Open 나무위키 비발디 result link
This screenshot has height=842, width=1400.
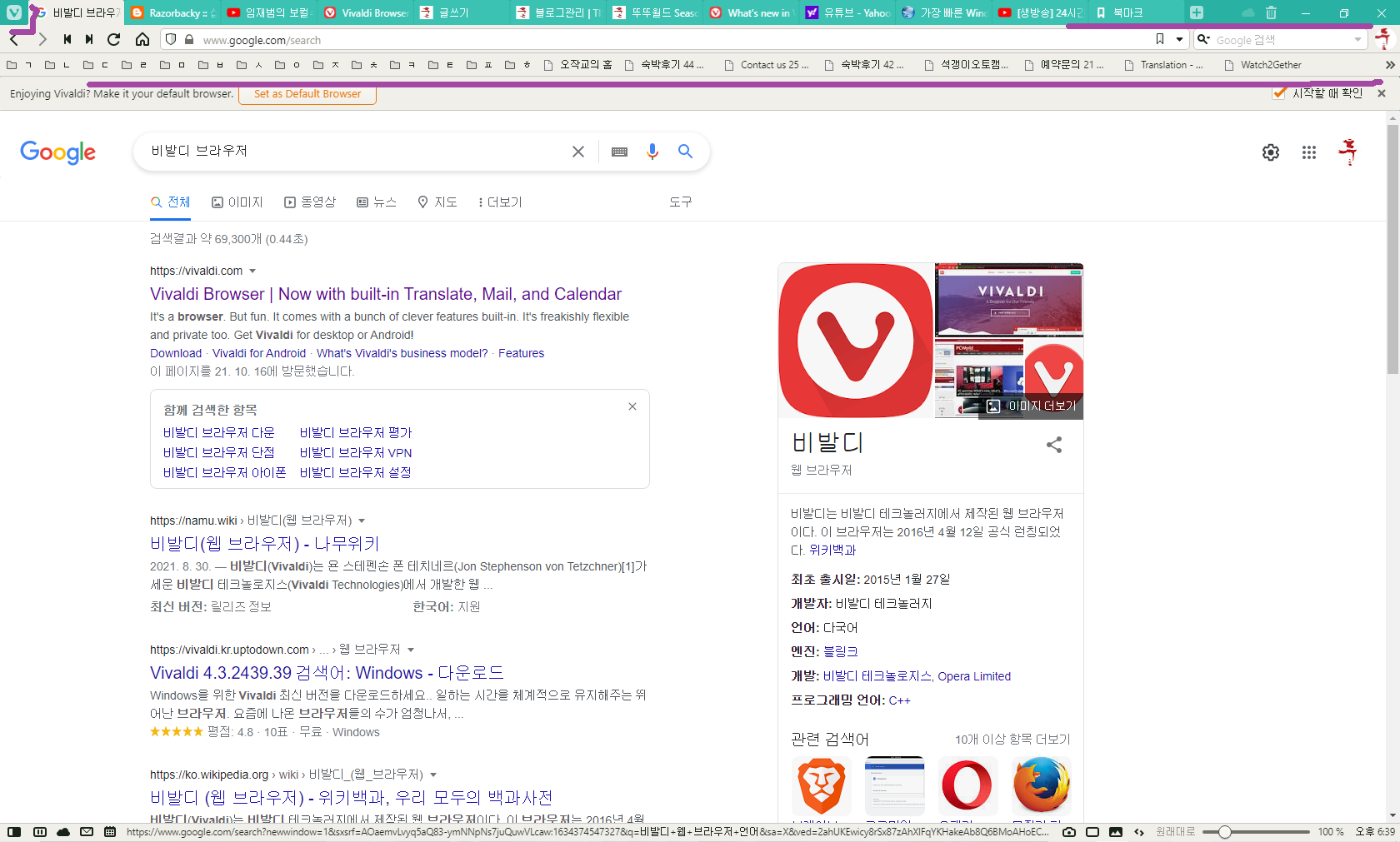(x=265, y=544)
